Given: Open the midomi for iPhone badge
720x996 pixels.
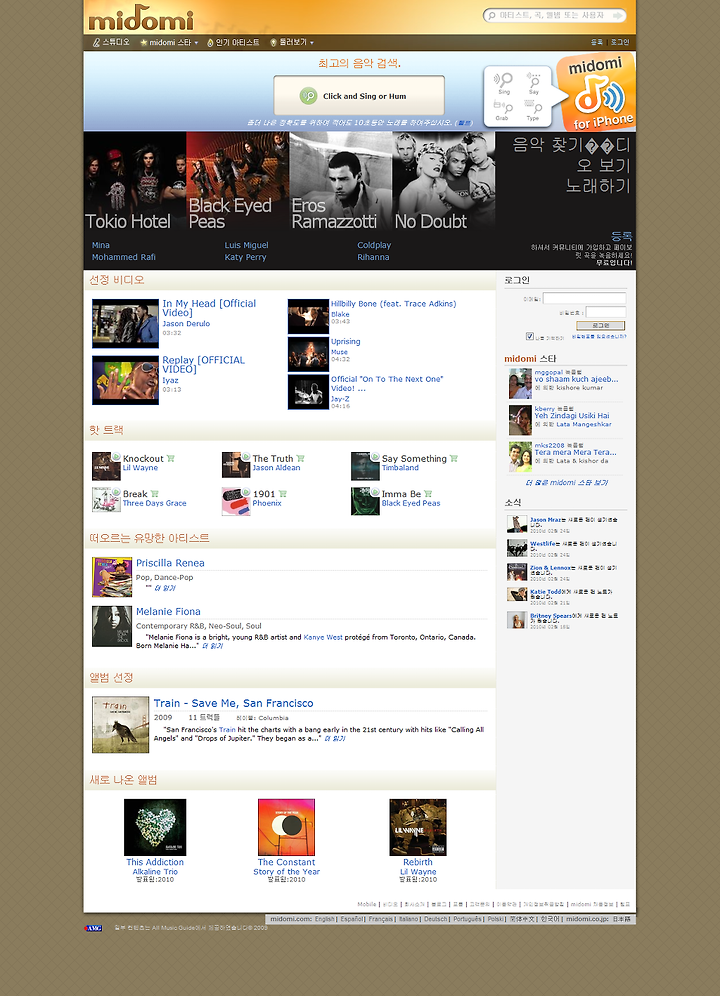Looking at the screenshot, I should tap(595, 92).
